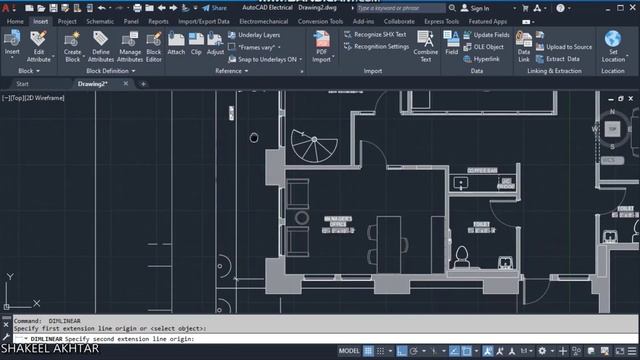Switch to the Project ribbon tab
Viewport: 640px width, 360px height.
coord(67,22)
